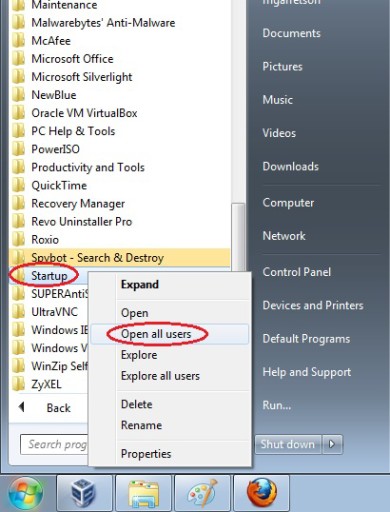390x512 pixels.
Task: Click the Search programs input field
Action: pyautogui.click(x=54, y=444)
